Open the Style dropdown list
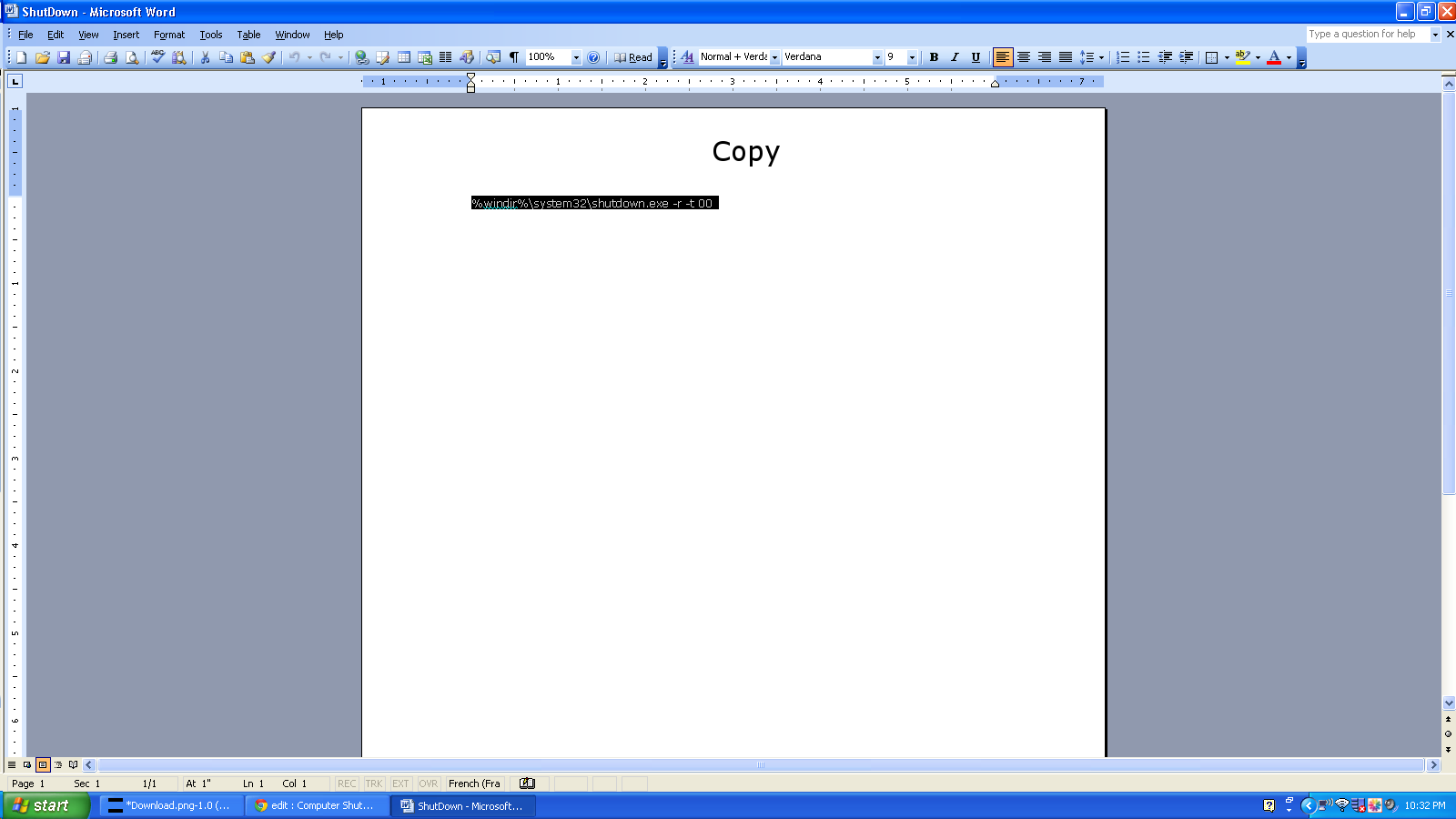Image resolution: width=1456 pixels, height=819 pixels. click(774, 57)
